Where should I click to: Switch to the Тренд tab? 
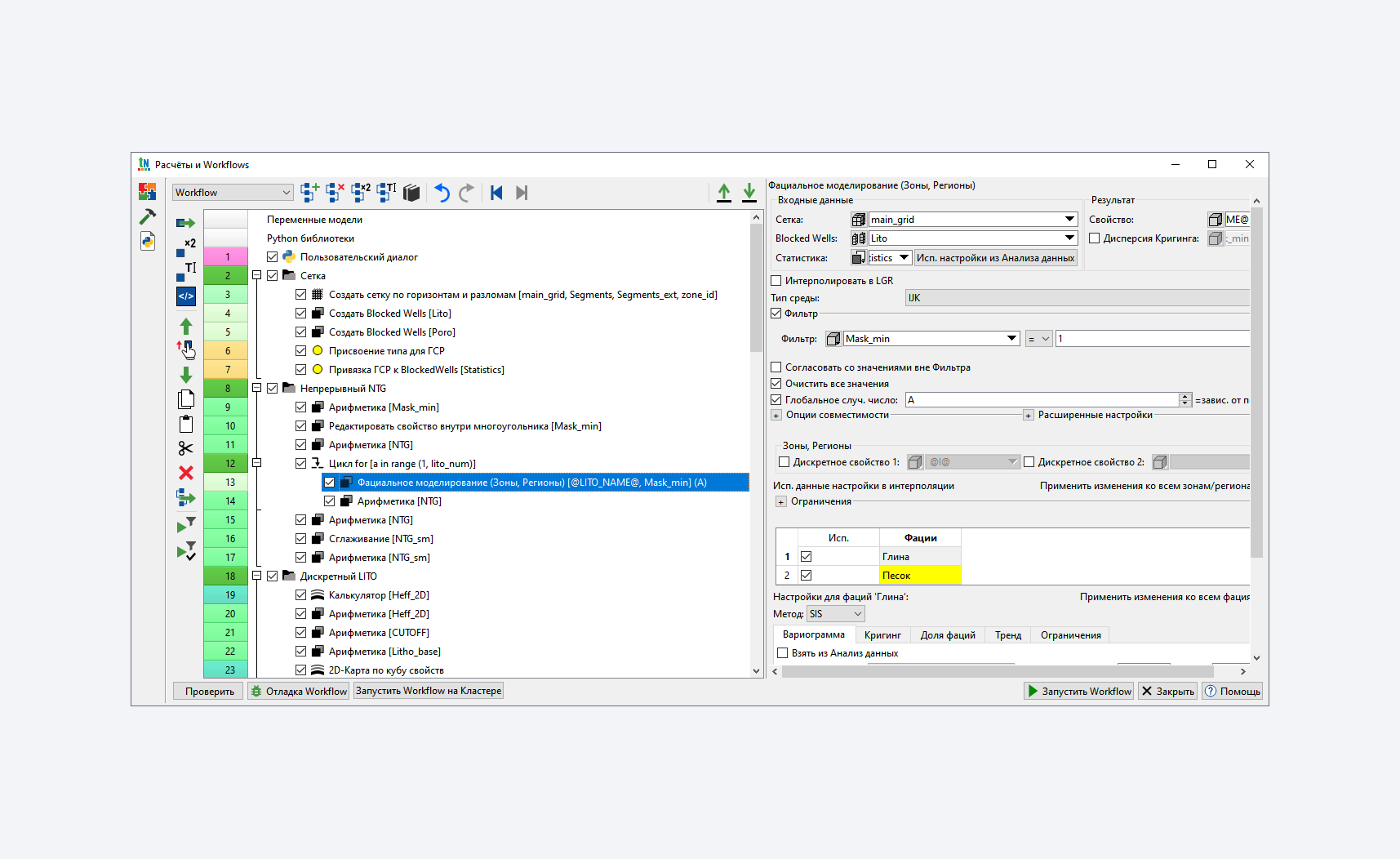(1008, 635)
